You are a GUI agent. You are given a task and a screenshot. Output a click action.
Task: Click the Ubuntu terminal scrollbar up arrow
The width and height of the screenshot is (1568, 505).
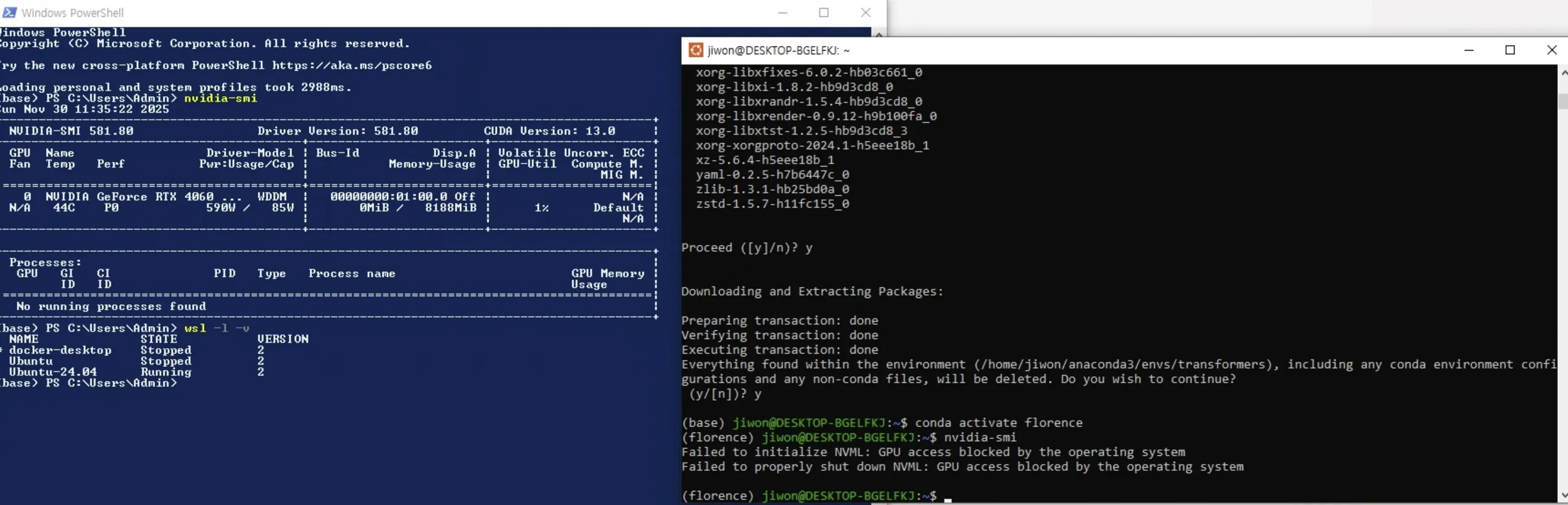click(x=1563, y=72)
